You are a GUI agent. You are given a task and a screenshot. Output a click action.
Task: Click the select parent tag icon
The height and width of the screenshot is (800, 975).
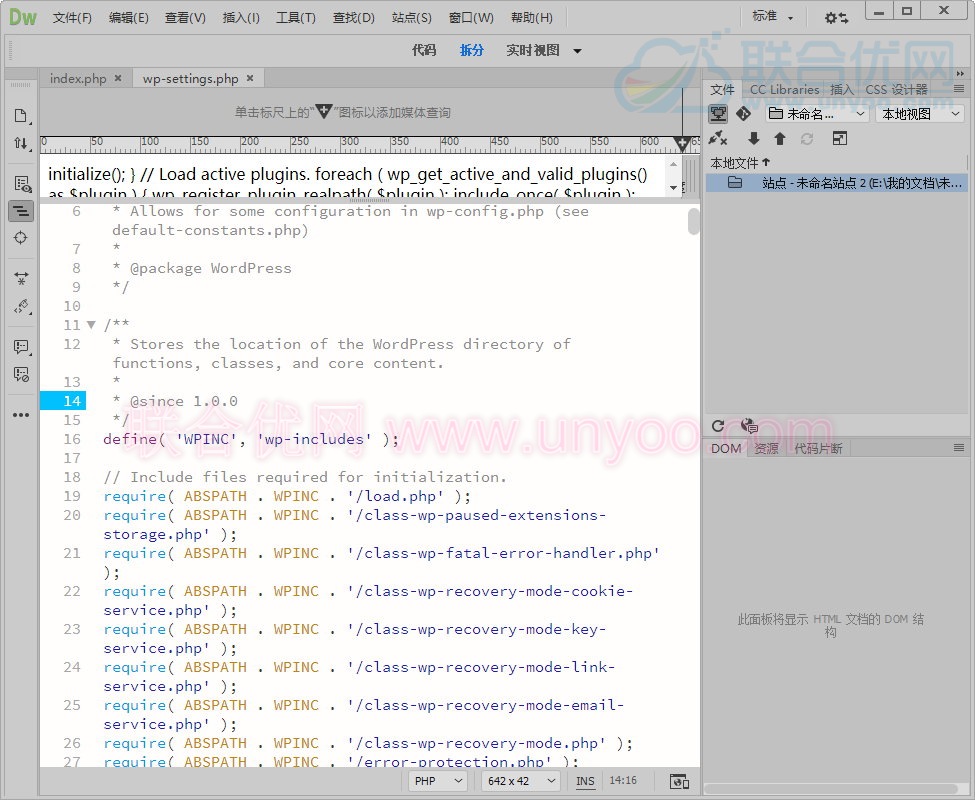21,306
